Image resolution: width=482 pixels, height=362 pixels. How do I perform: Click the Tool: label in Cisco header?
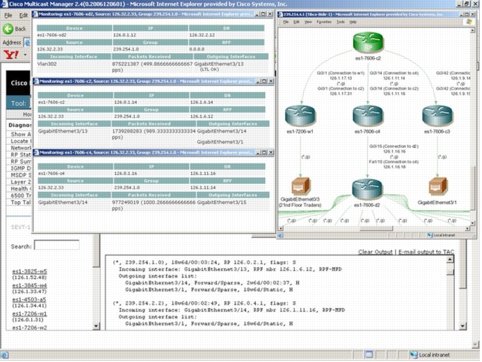coord(19,103)
